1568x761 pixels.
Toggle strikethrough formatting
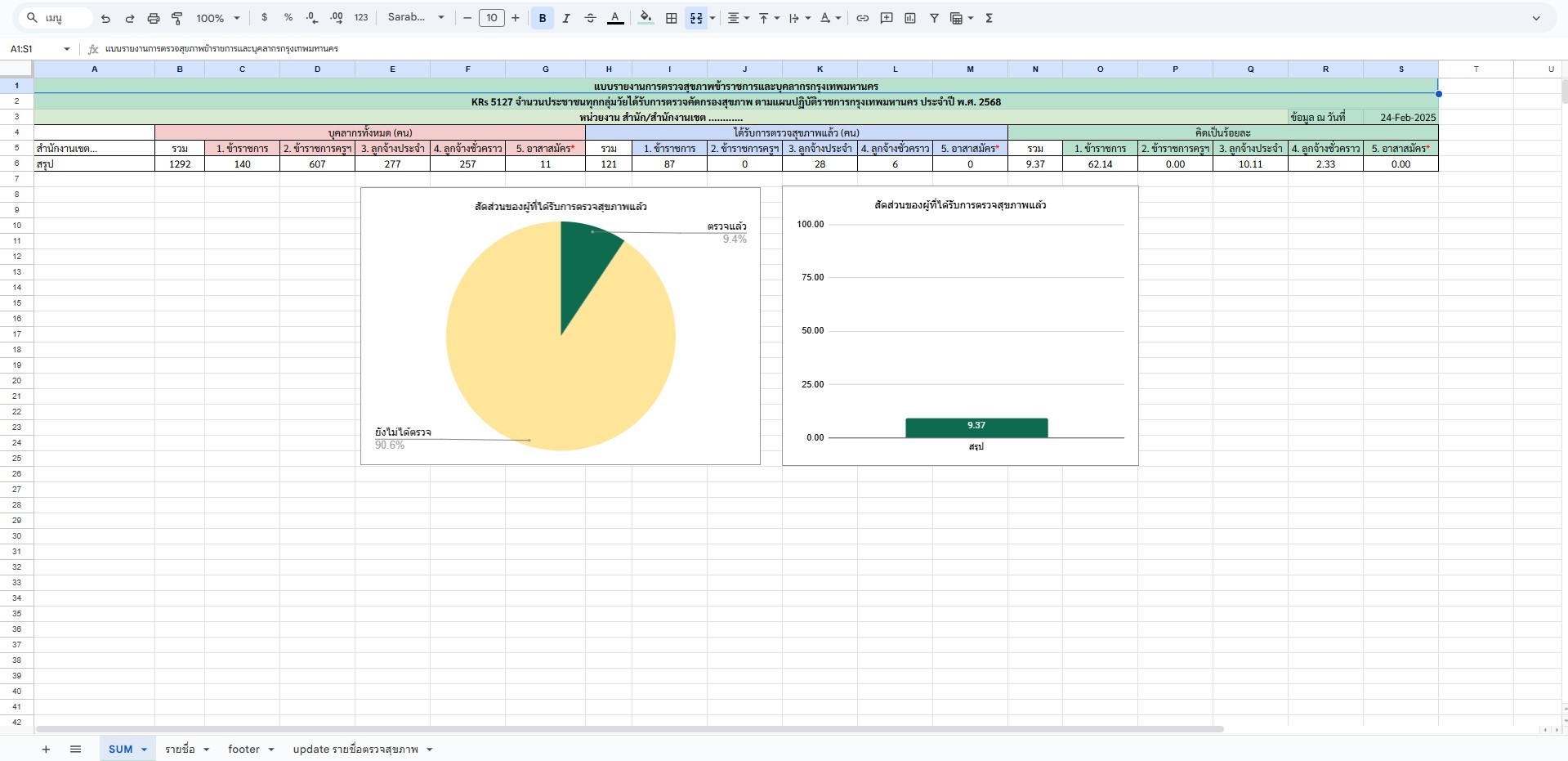(591, 18)
